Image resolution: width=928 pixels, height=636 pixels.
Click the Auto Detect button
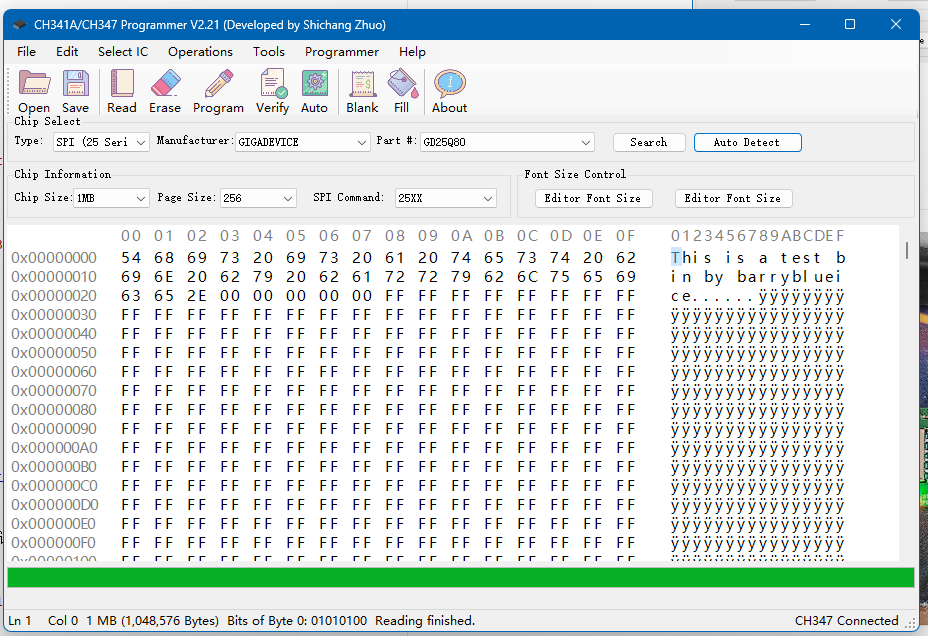point(747,143)
